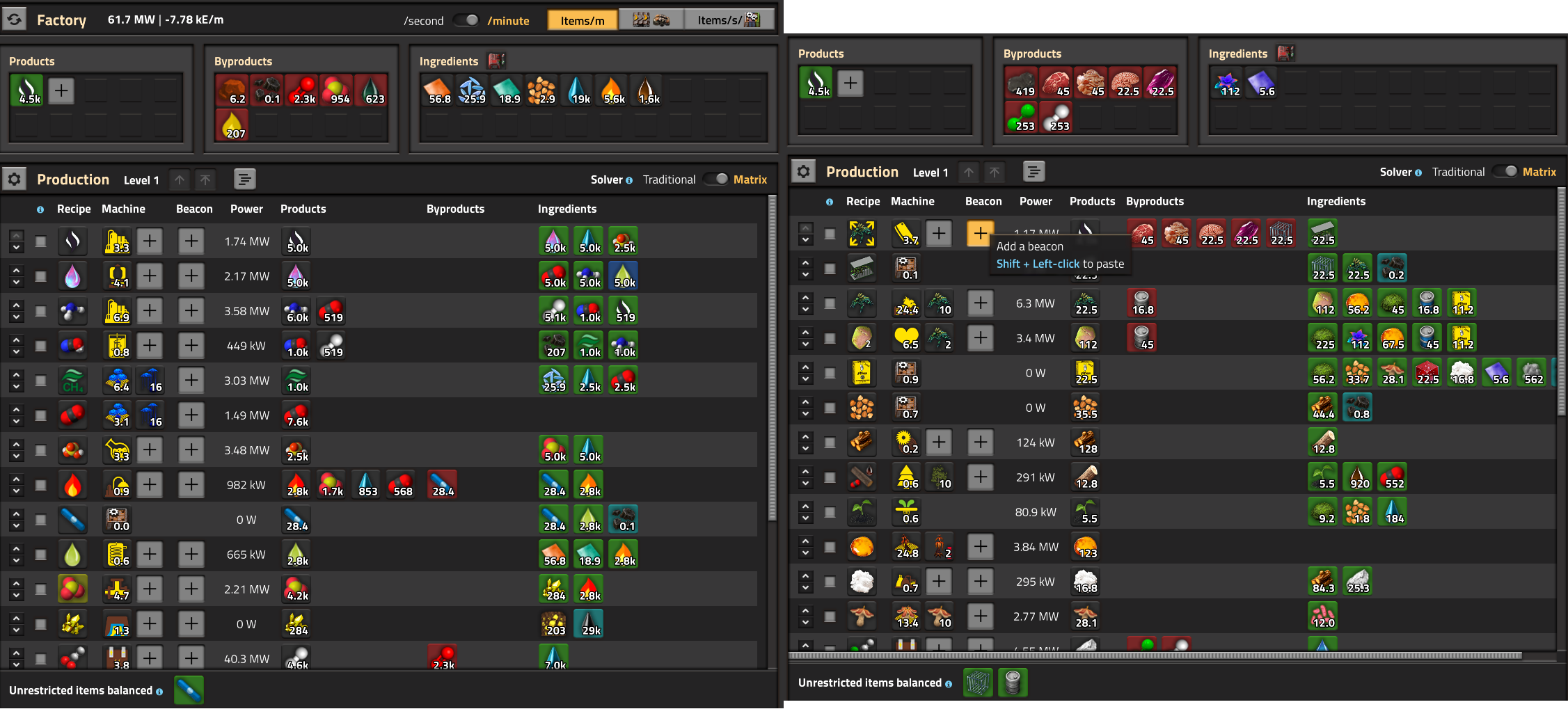Jump to top level in left Production
Screen dimensions: 1568x709
click(205, 180)
